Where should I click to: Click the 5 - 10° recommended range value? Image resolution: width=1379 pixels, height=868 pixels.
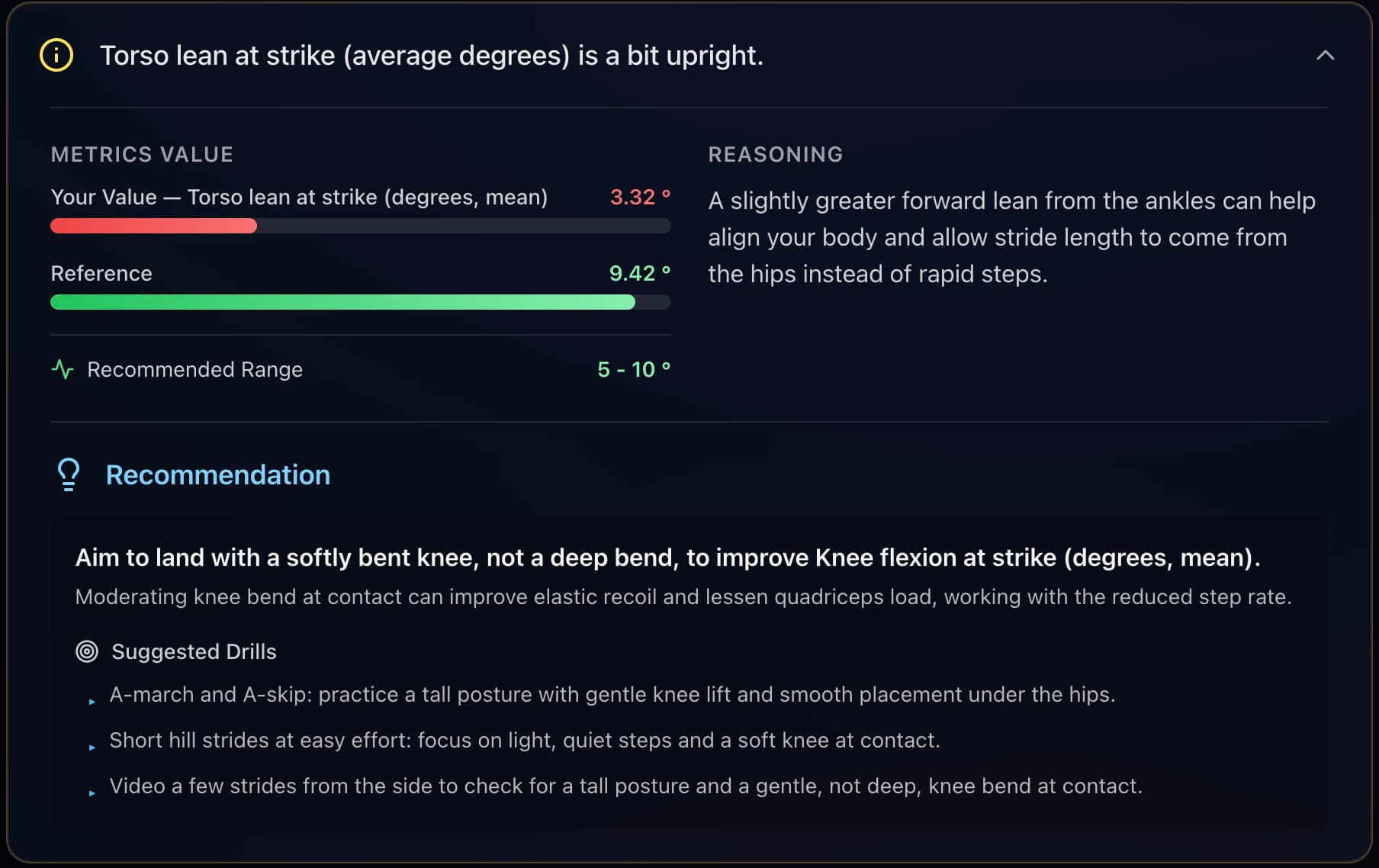tap(633, 370)
